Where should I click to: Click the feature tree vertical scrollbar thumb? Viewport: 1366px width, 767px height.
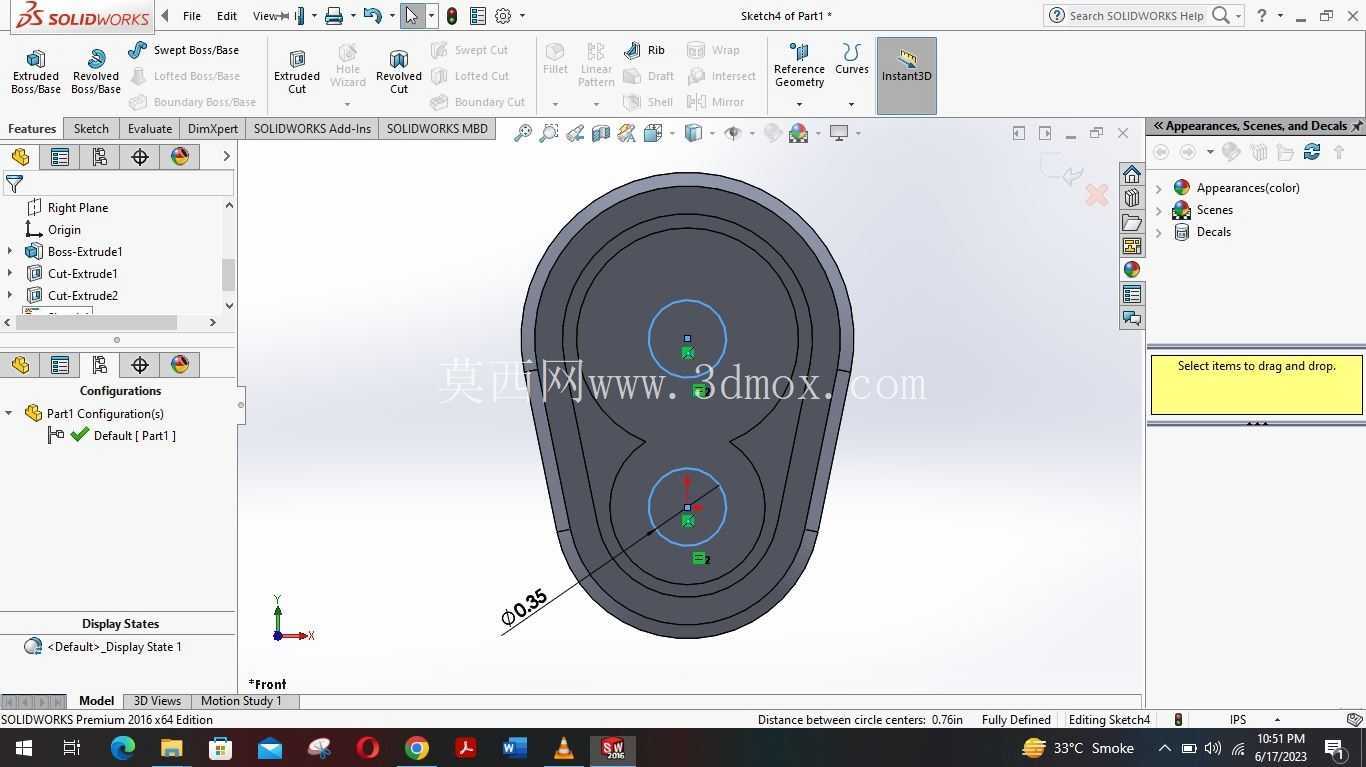coord(229,274)
